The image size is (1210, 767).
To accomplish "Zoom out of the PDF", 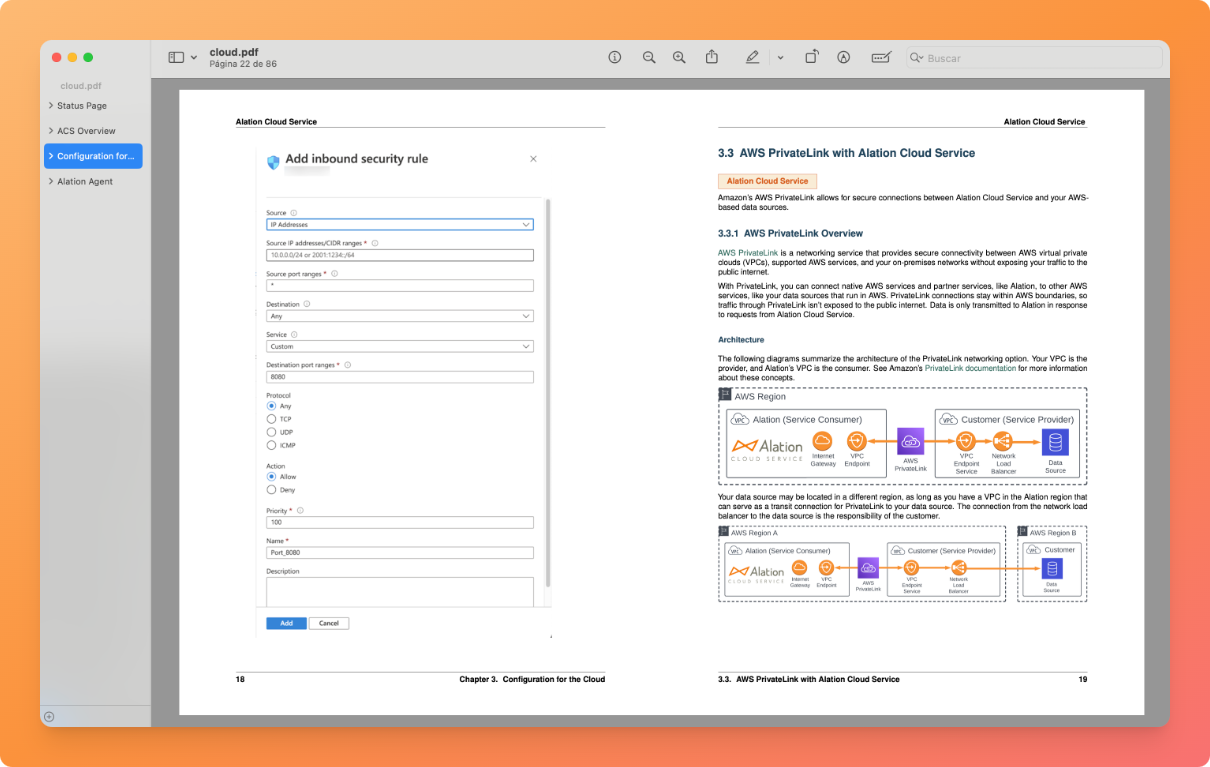I will tap(649, 58).
